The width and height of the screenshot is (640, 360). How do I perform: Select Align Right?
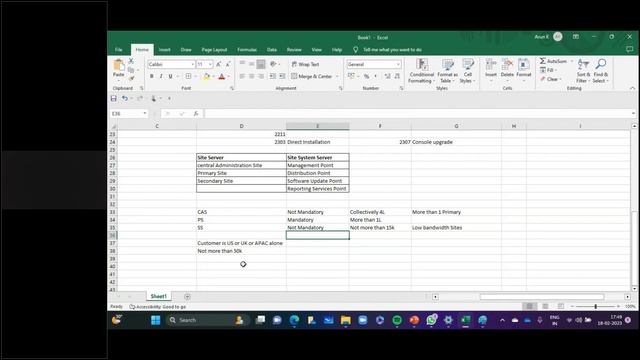pos(261,76)
